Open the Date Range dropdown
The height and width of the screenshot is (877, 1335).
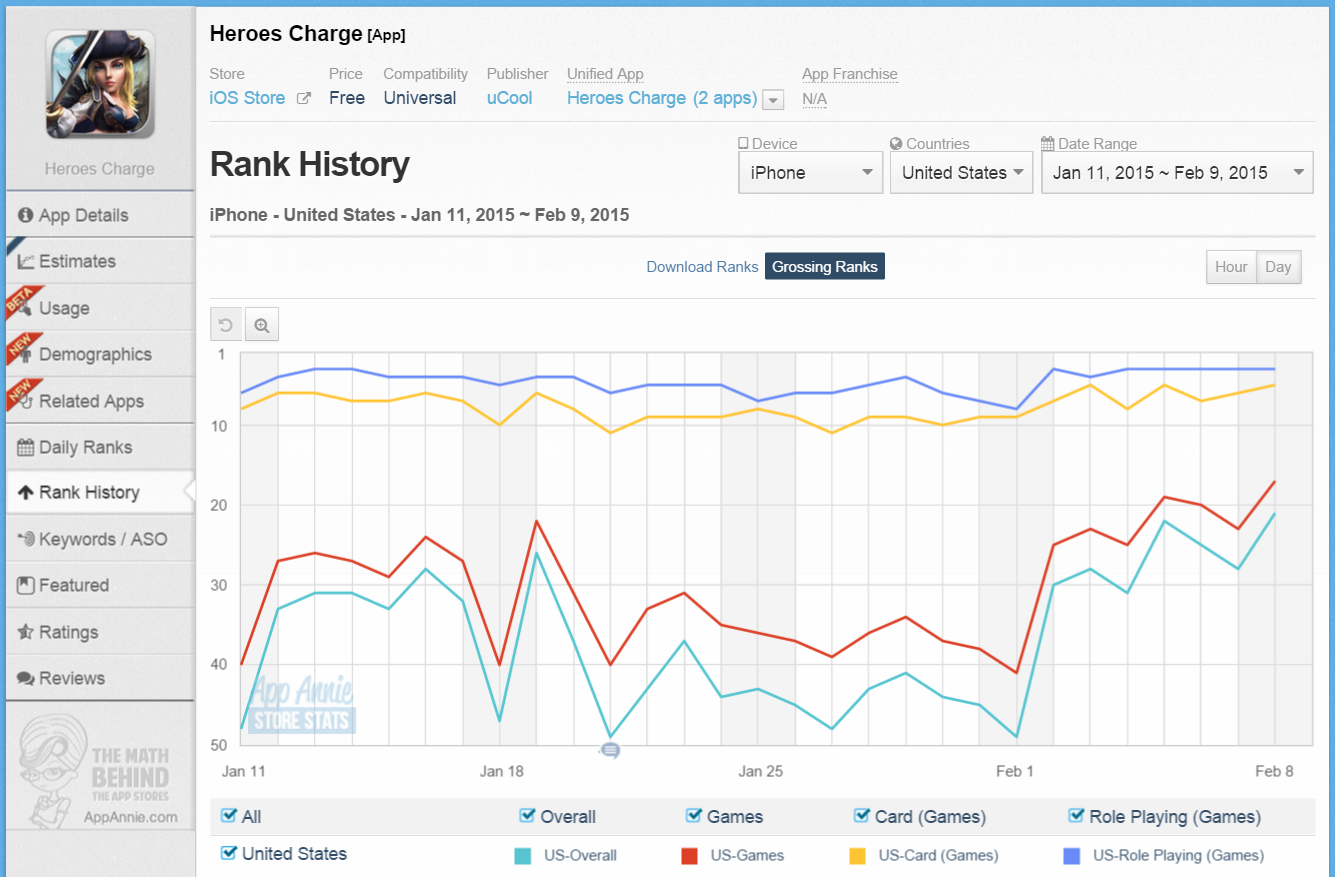(x=1177, y=173)
